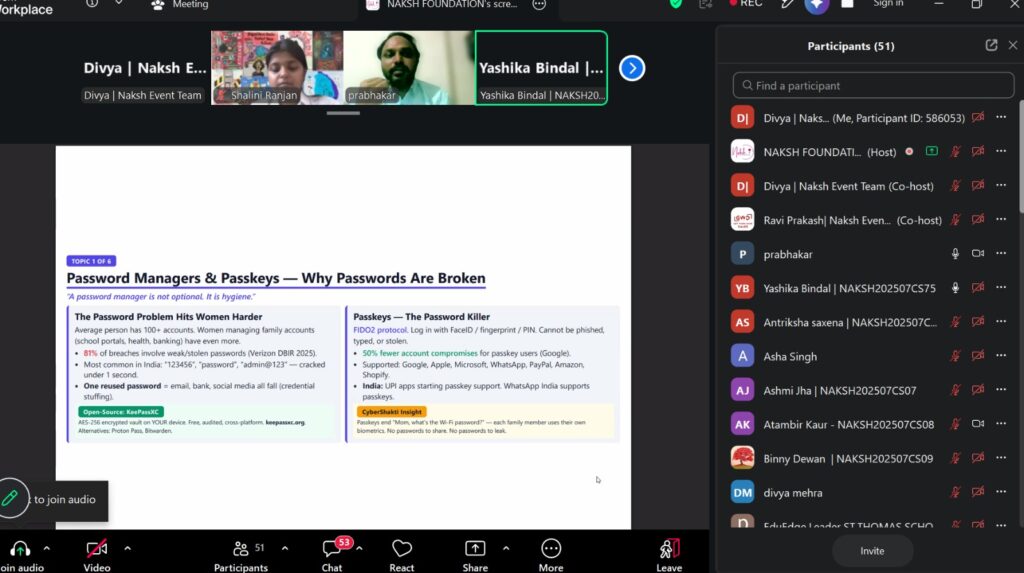Toggle Yashika Bindal's microphone icon
The width and height of the screenshot is (1024, 573).
(955, 287)
